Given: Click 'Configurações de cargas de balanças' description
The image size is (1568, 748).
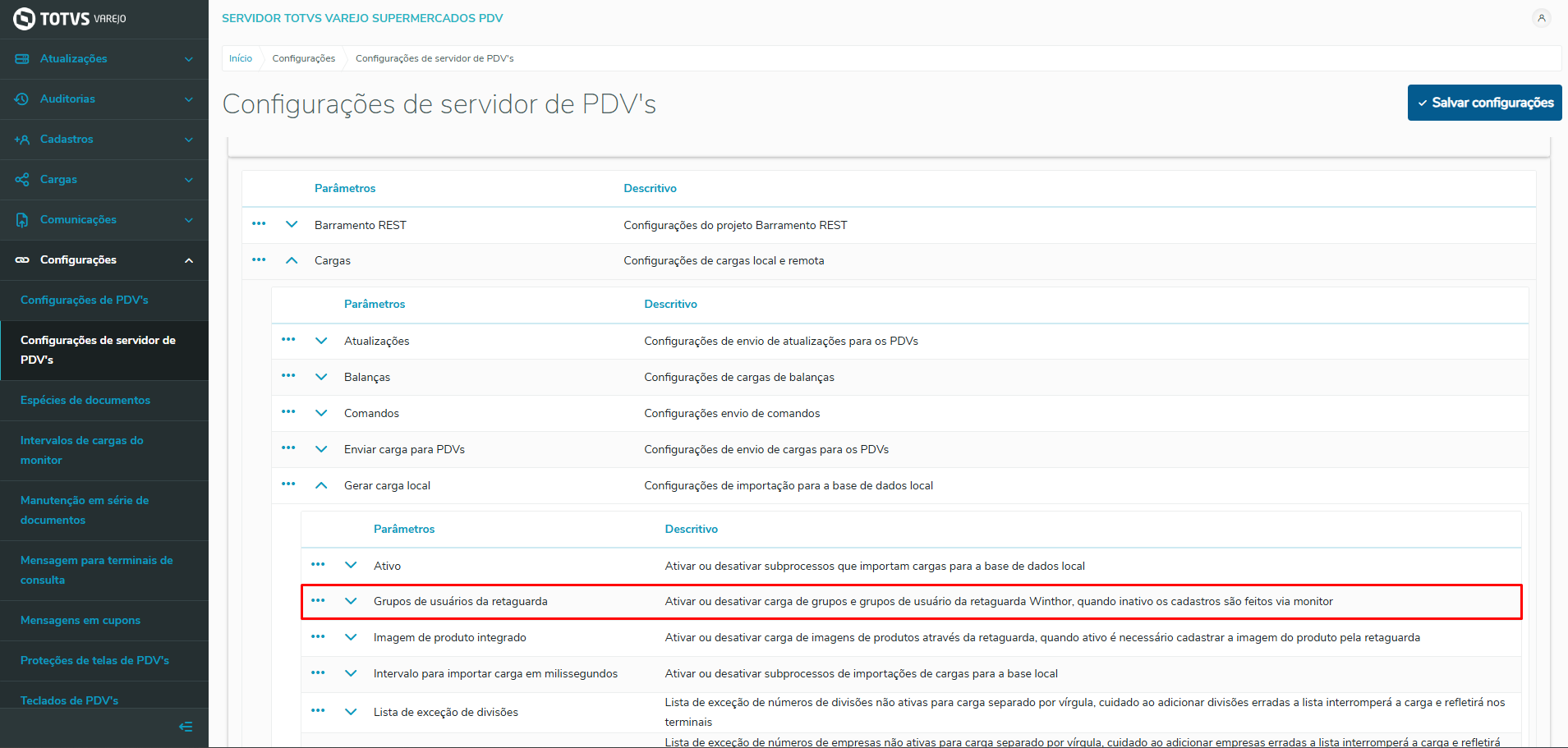Looking at the screenshot, I should coord(739,377).
